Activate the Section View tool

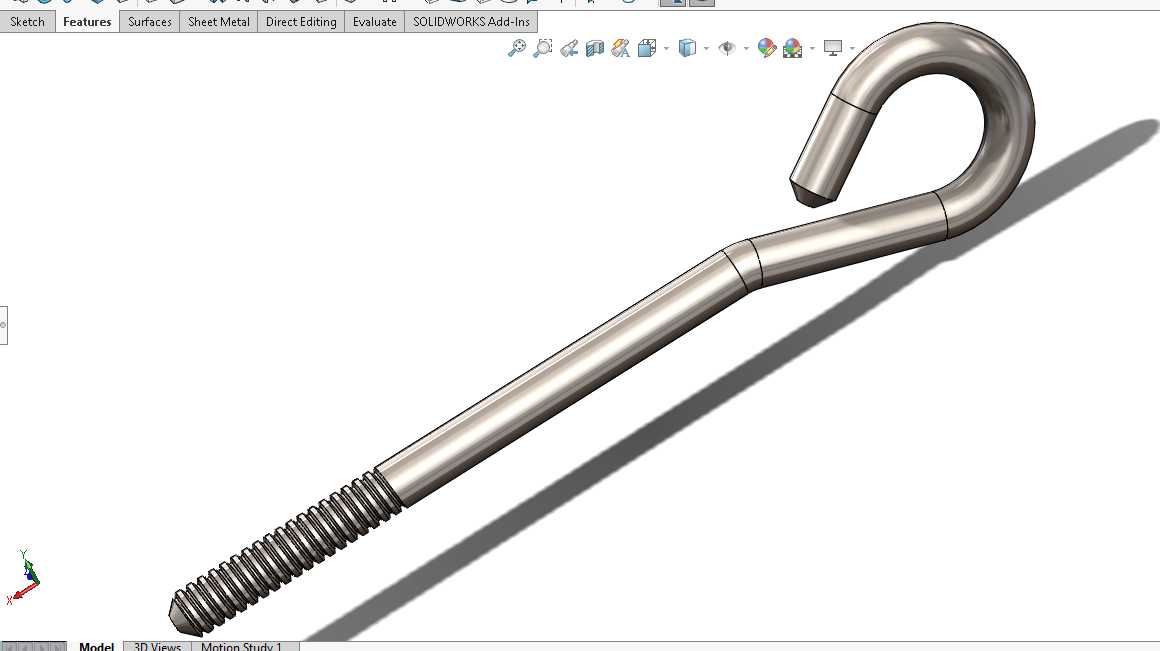pos(595,48)
